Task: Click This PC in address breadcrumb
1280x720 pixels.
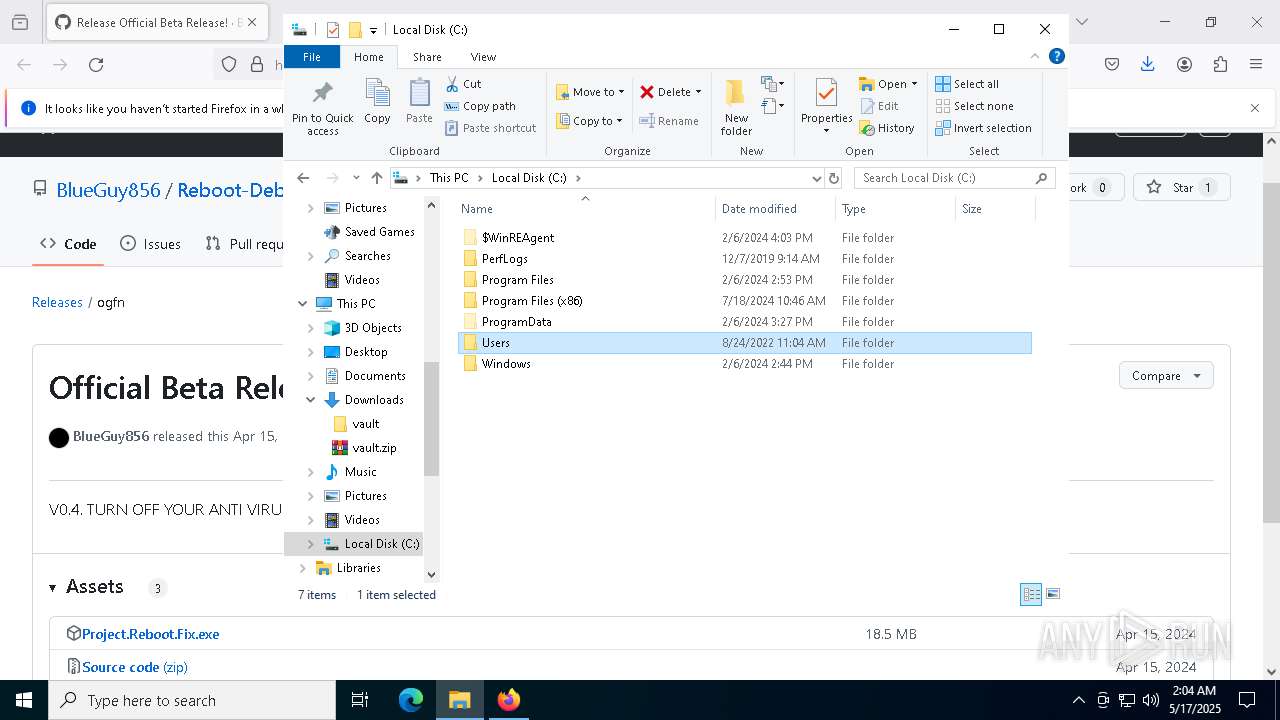Action: click(449, 178)
